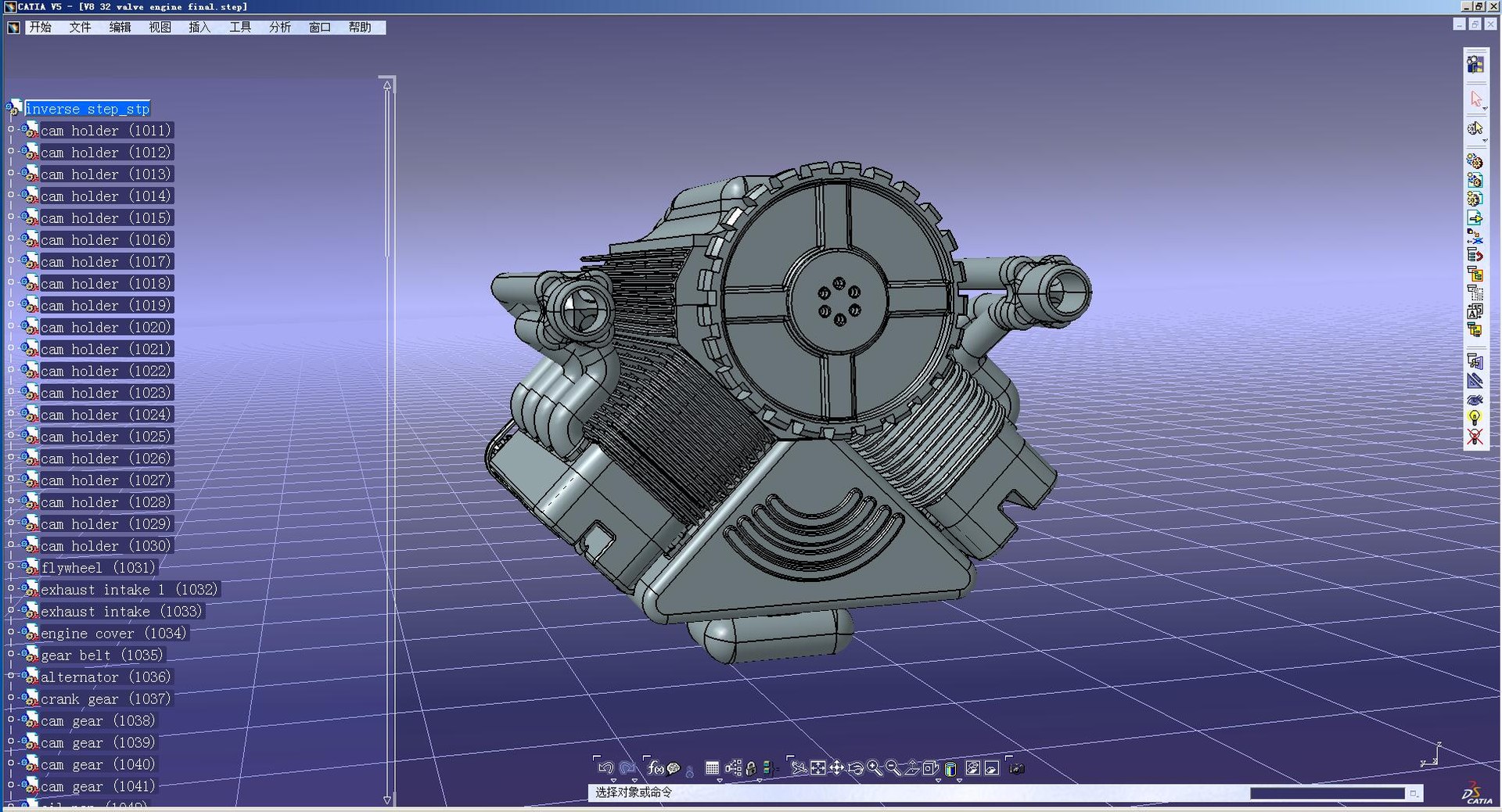
Task: Expand the cam holder (1011) node
Action: (11, 129)
